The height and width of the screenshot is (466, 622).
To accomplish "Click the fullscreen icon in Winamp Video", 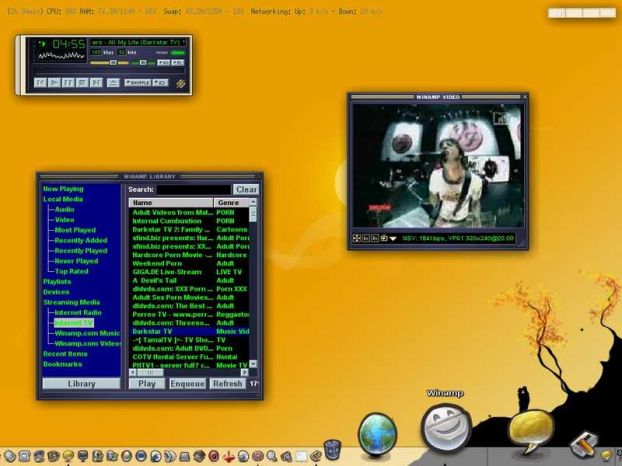I will (x=357, y=238).
